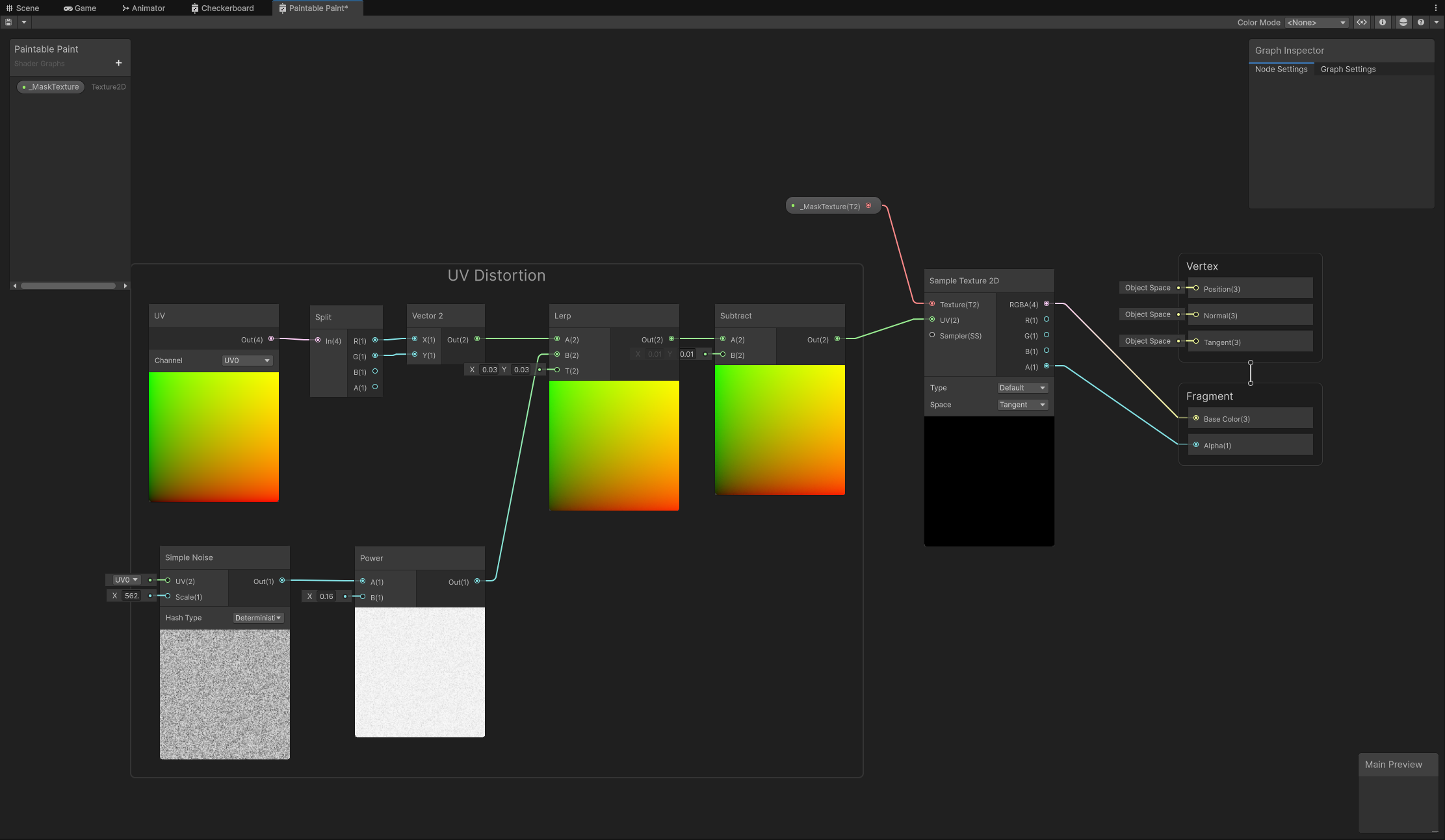Click the Power node preview thumbnail
This screenshot has width=1445, height=840.
(420, 672)
